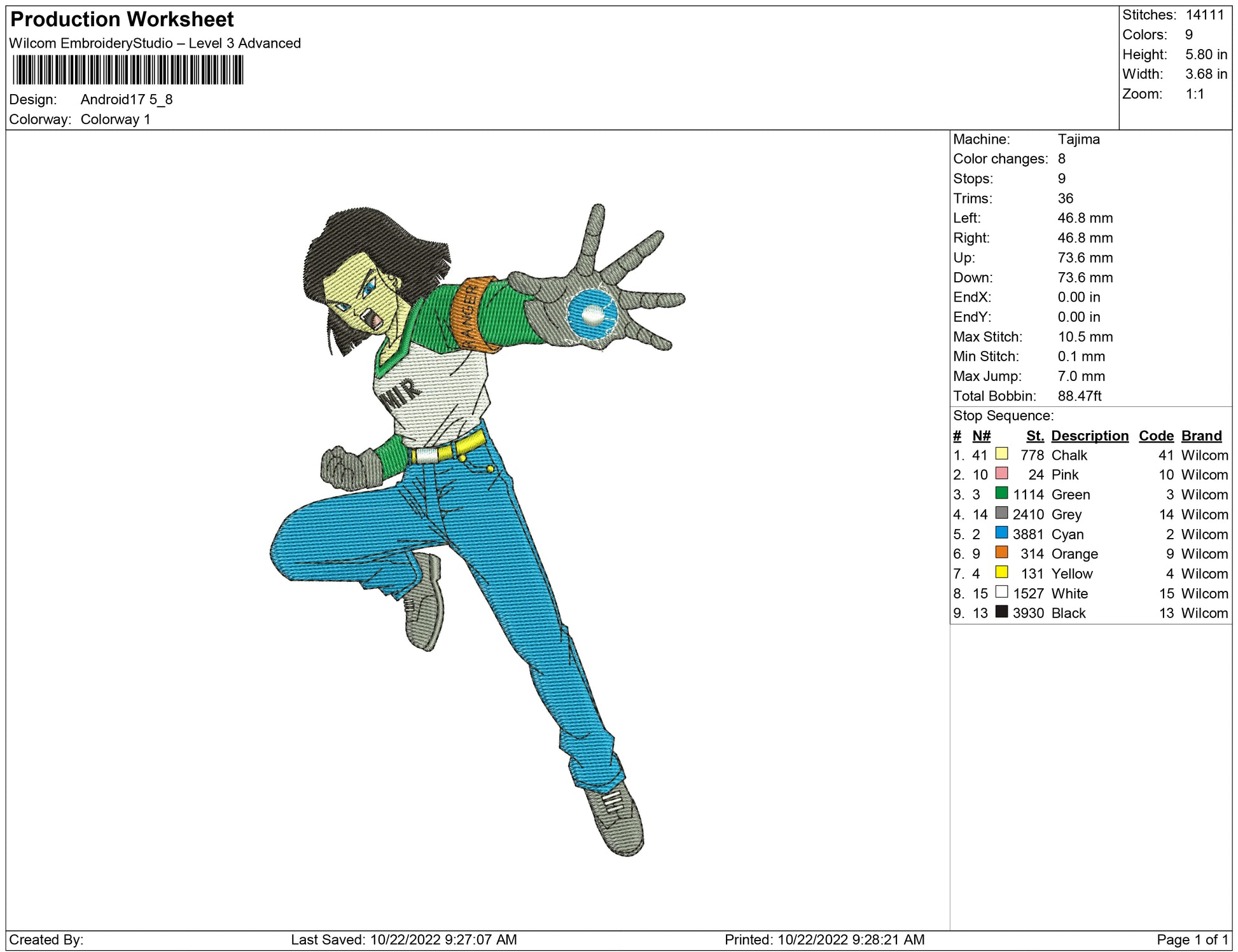Click the Green thread color swatch
Image resolution: width=1238 pixels, height=952 pixels.
coord(1001,493)
